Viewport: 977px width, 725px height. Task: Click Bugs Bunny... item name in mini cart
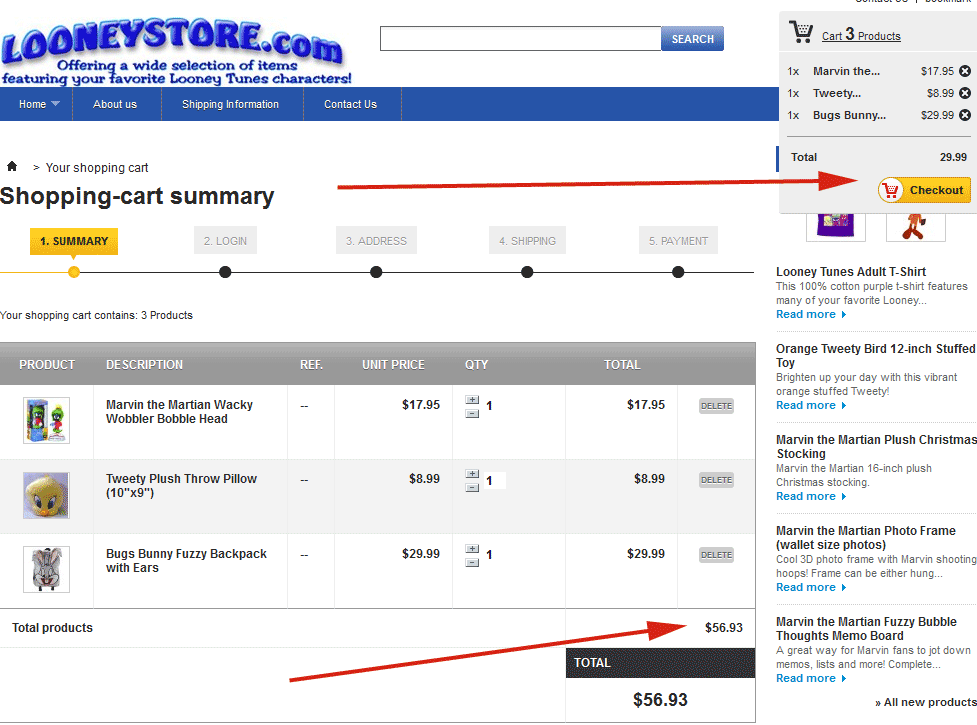(849, 115)
